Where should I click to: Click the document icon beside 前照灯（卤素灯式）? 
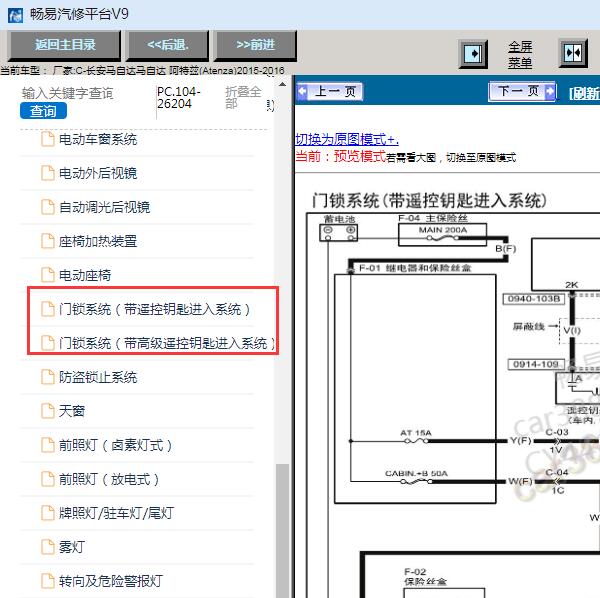coord(48,445)
